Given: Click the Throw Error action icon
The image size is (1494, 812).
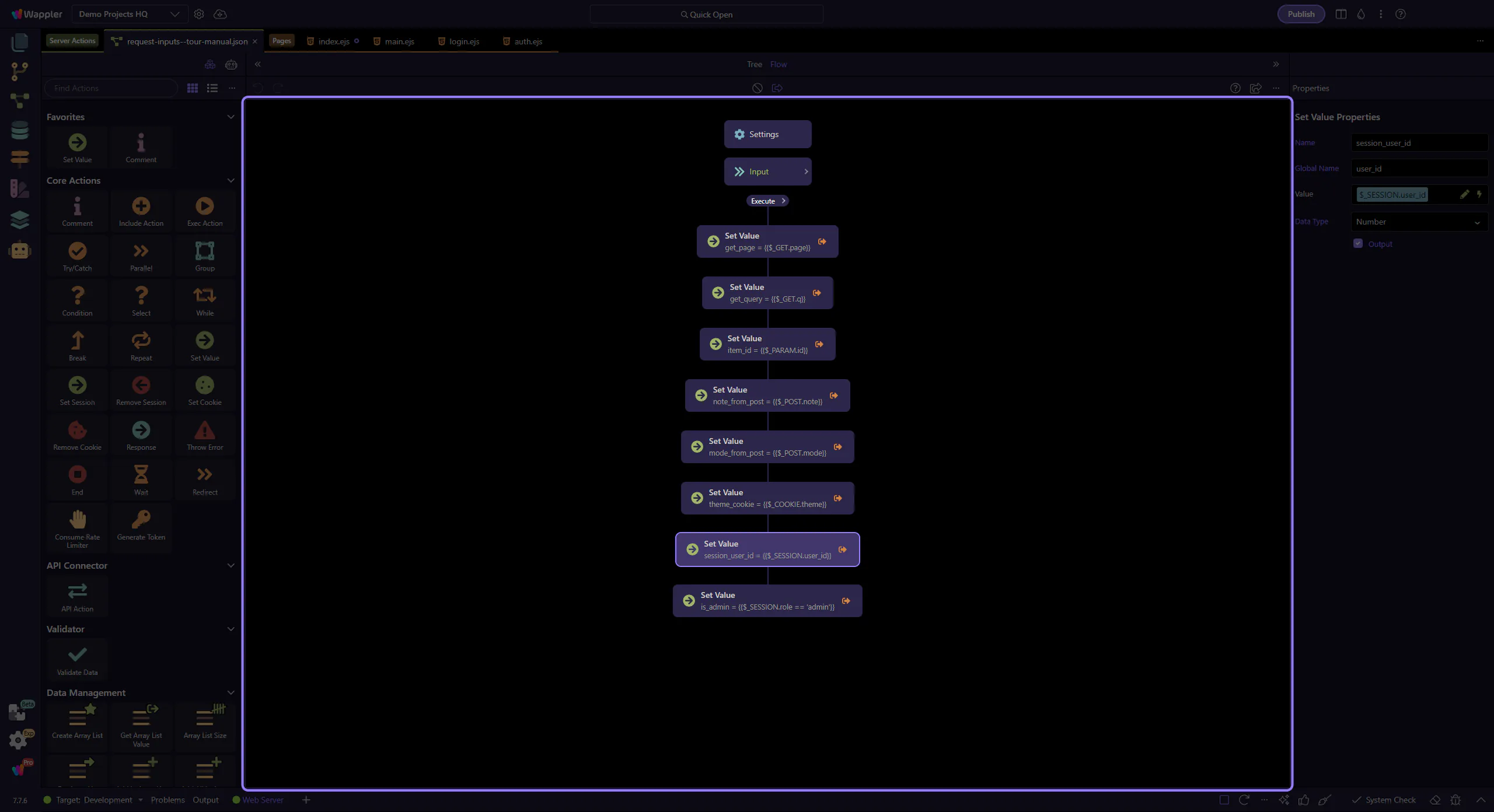Looking at the screenshot, I should coord(204,431).
